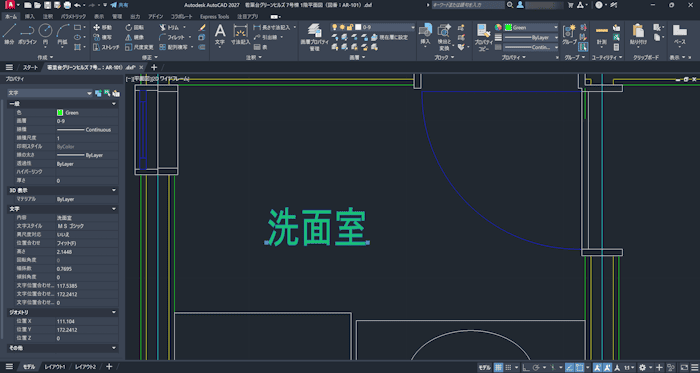
Task: Toggle PICKADD icon in Properties palette
Action: coord(98,93)
